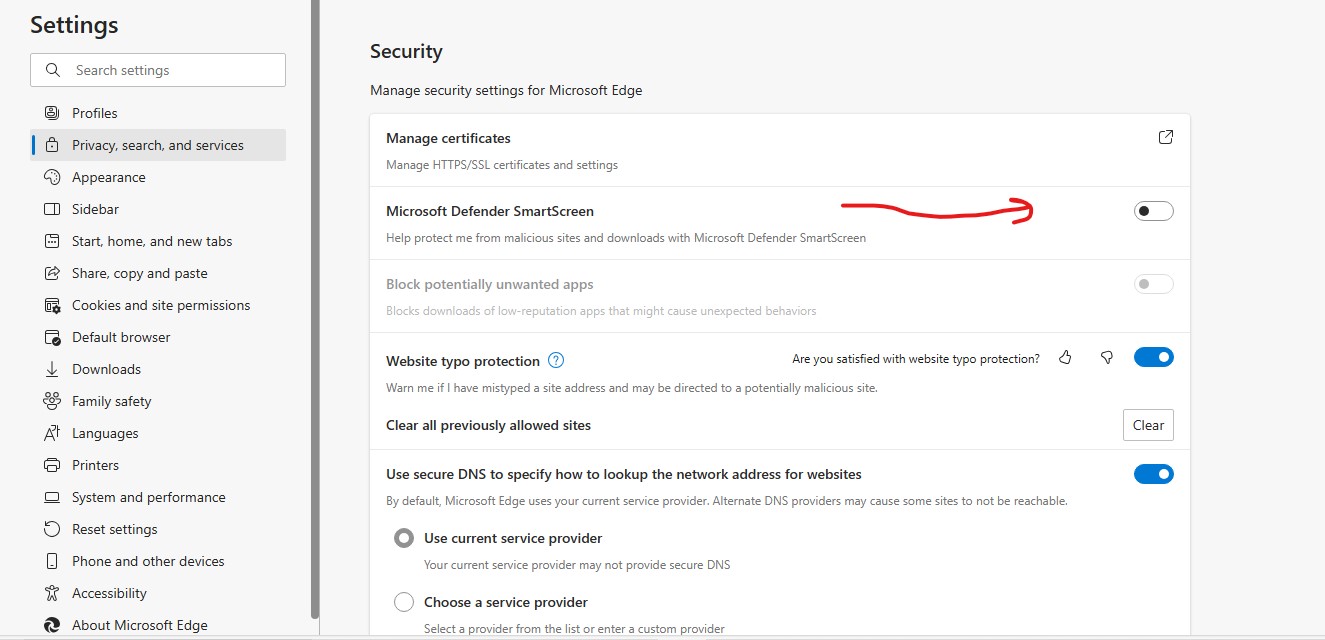Click the Accessibility icon
The width and height of the screenshot is (1325, 640).
click(x=52, y=593)
